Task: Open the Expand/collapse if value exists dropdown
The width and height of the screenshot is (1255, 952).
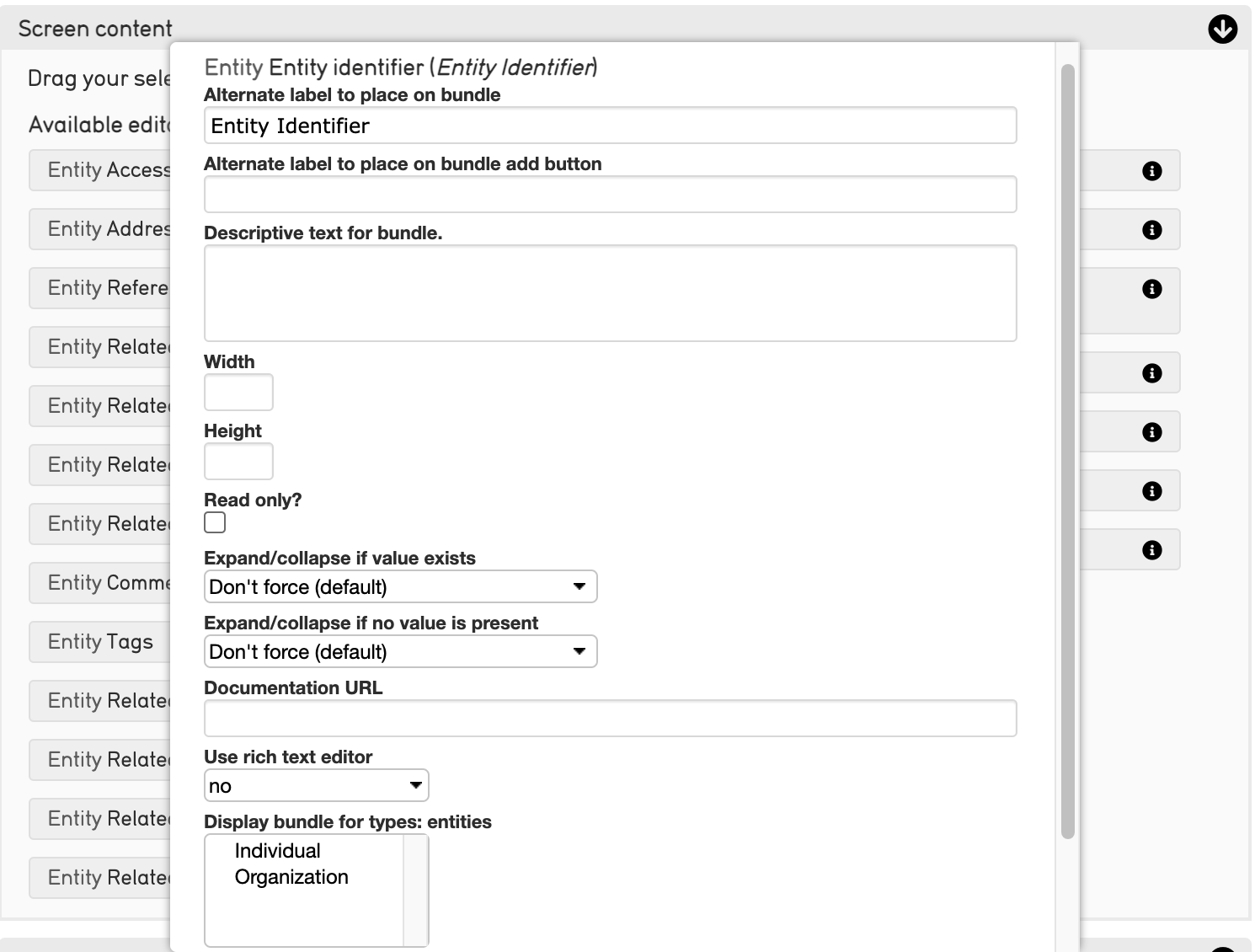Action: (400, 587)
